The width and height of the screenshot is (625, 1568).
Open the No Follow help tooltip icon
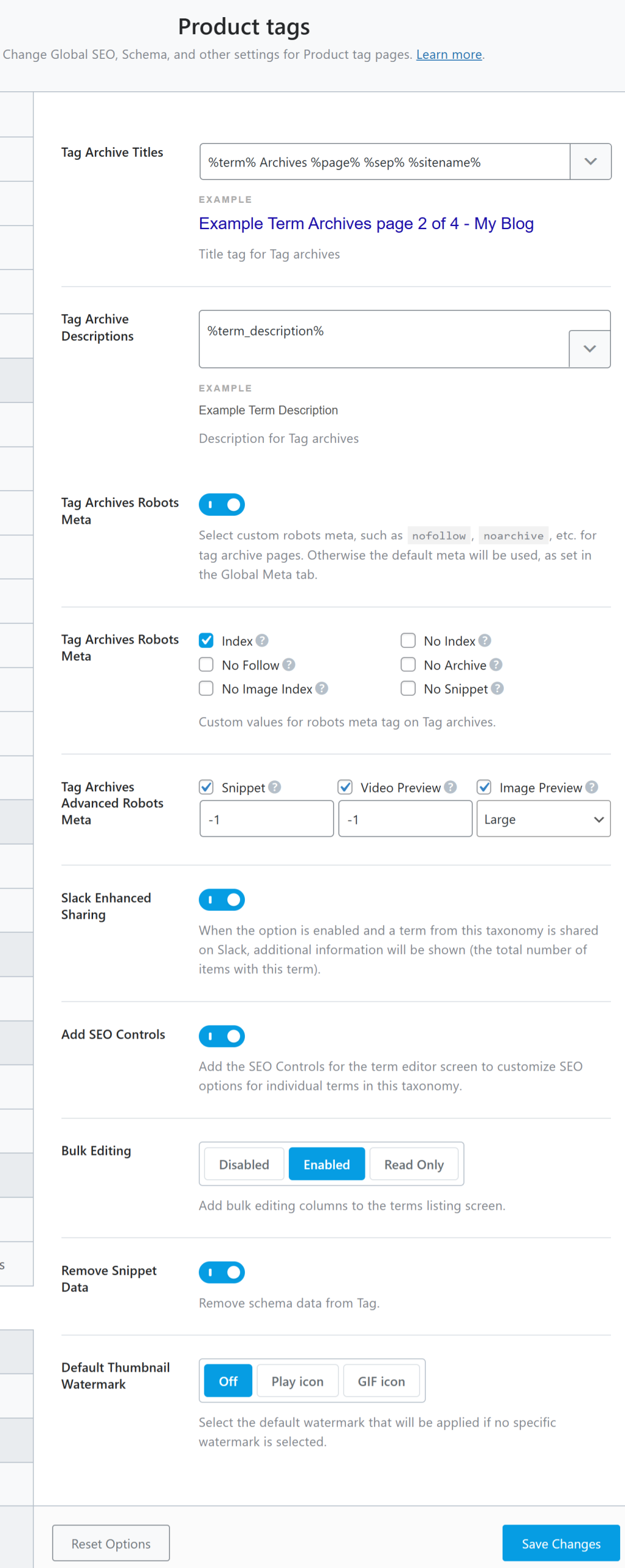click(290, 665)
